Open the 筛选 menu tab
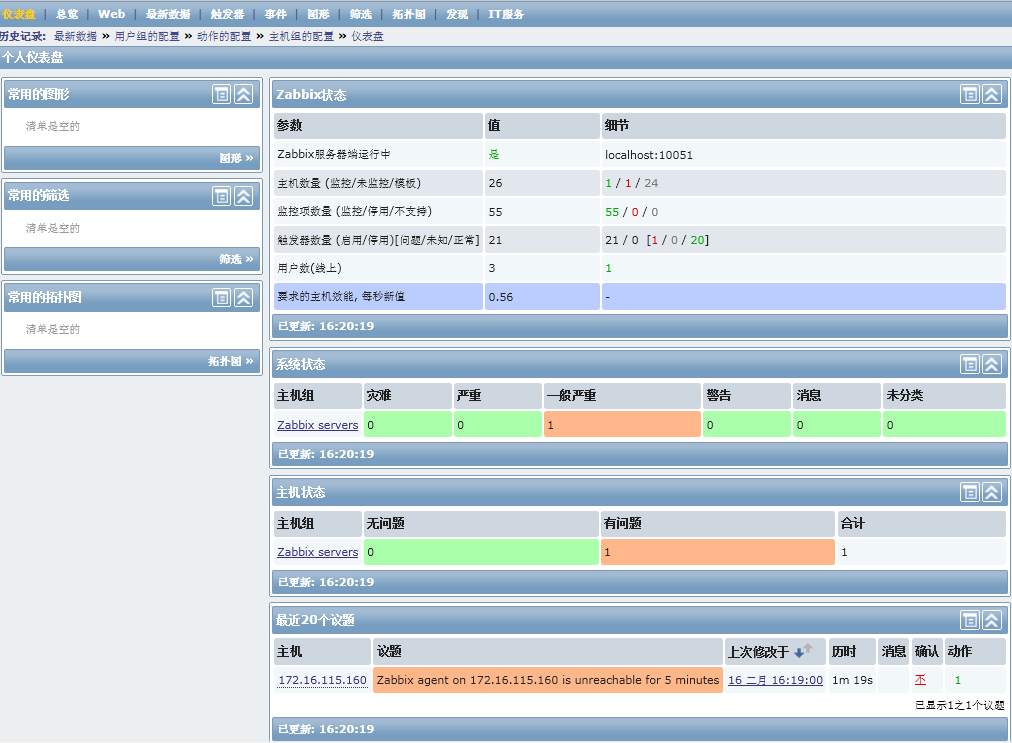The width and height of the screenshot is (1012, 743). (361, 14)
